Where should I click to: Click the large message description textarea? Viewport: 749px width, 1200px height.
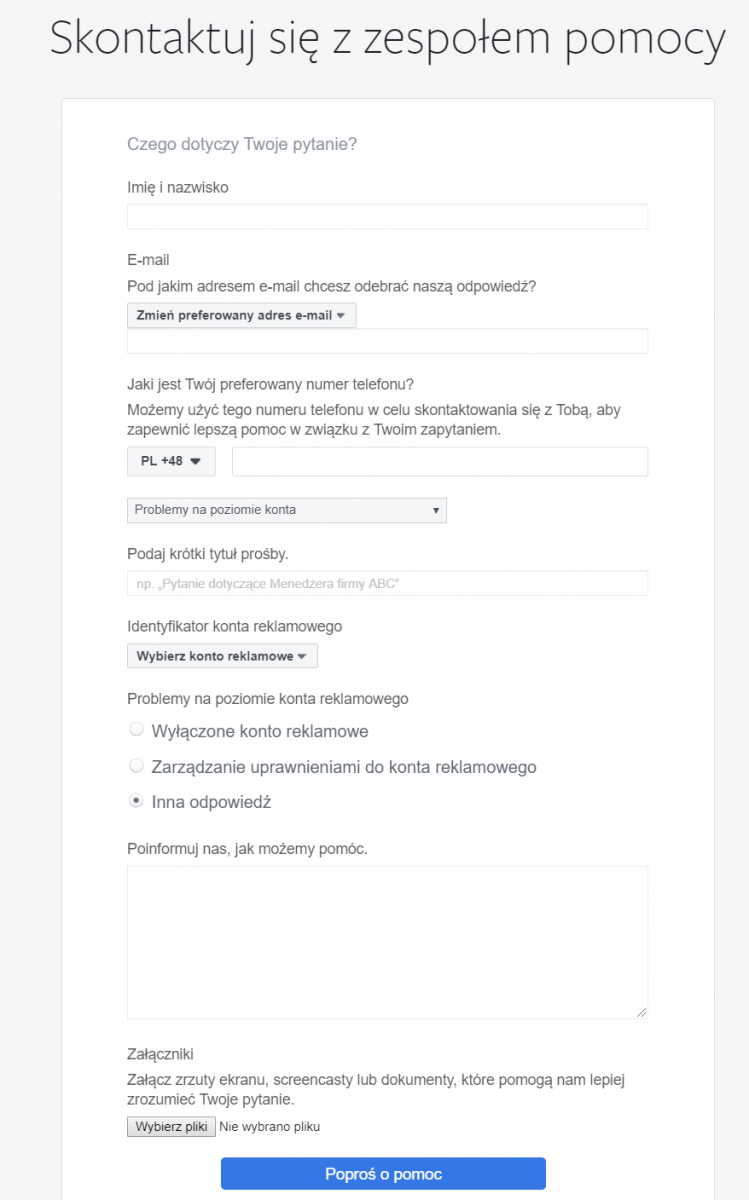(x=387, y=940)
